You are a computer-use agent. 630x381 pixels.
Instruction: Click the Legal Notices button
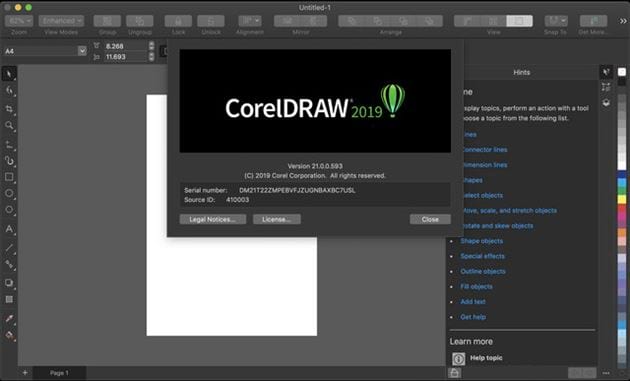click(213, 219)
